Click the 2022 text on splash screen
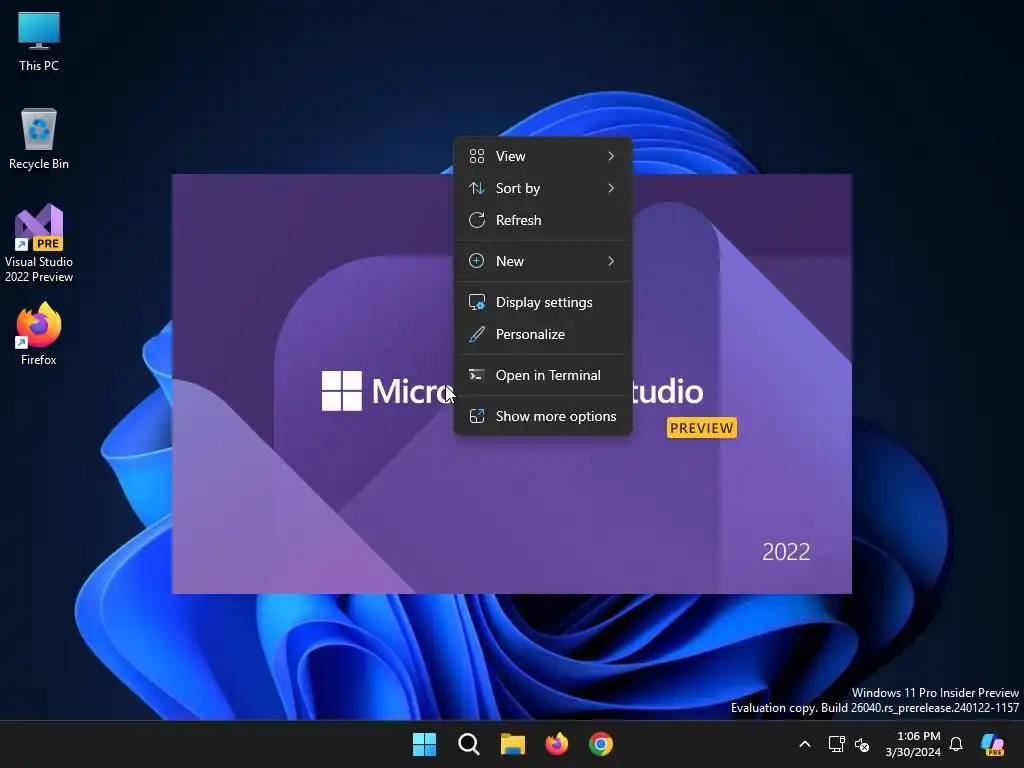Viewport: 1024px width, 768px height. 786,552
